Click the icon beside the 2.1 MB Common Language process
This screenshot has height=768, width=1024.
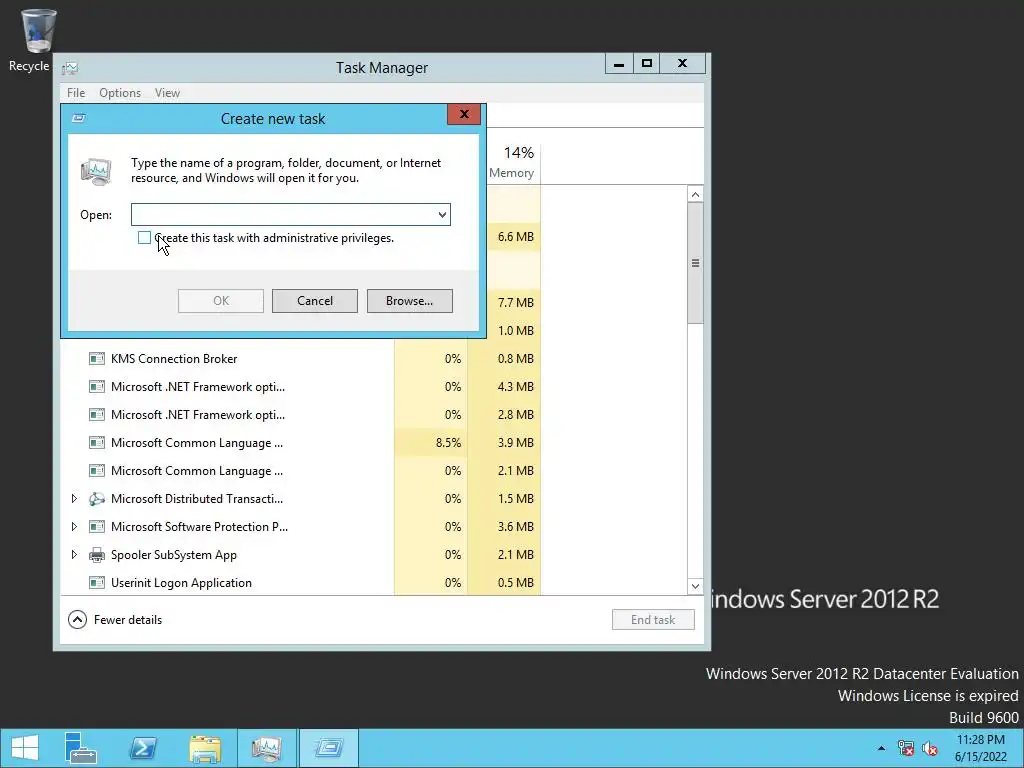coord(97,471)
